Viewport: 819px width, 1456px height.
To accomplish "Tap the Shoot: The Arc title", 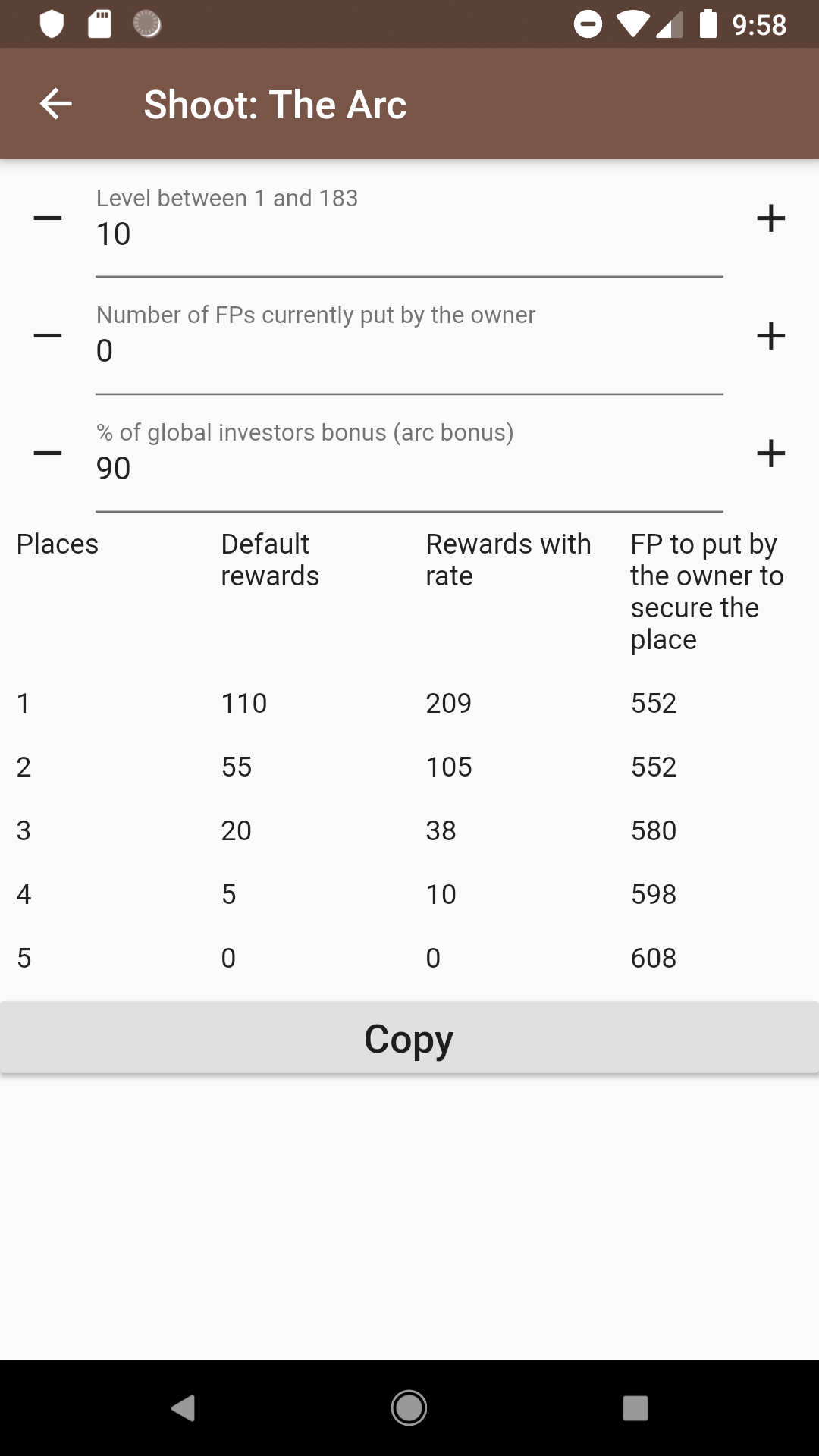I will (275, 105).
